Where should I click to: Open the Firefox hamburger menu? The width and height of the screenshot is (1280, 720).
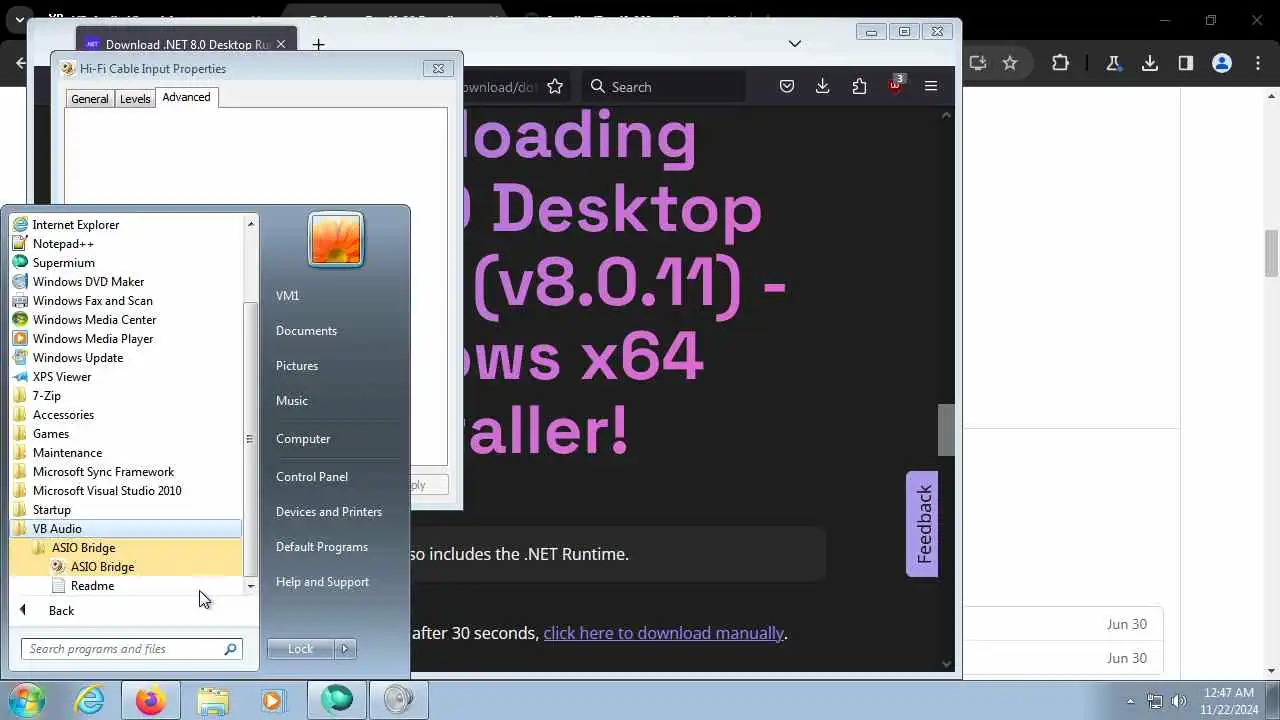[931, 87]
